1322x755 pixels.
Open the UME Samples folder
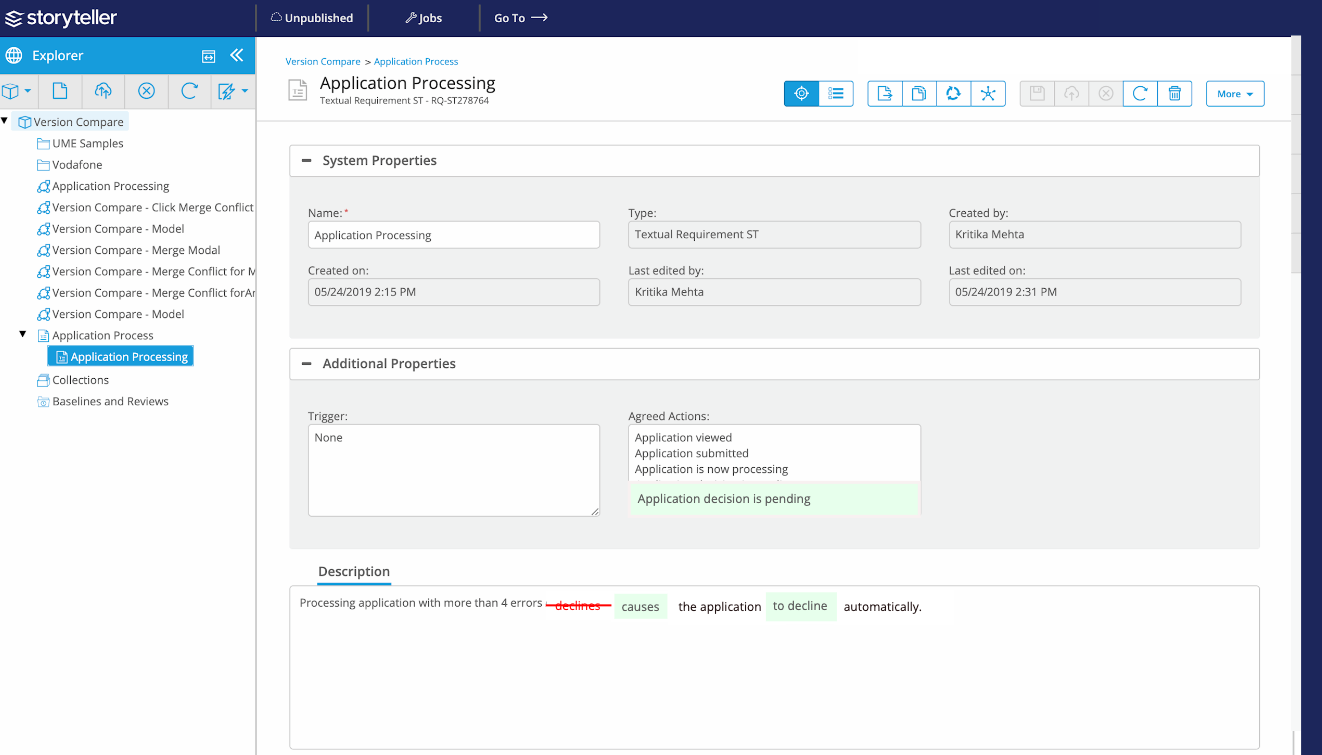point(80,143)
